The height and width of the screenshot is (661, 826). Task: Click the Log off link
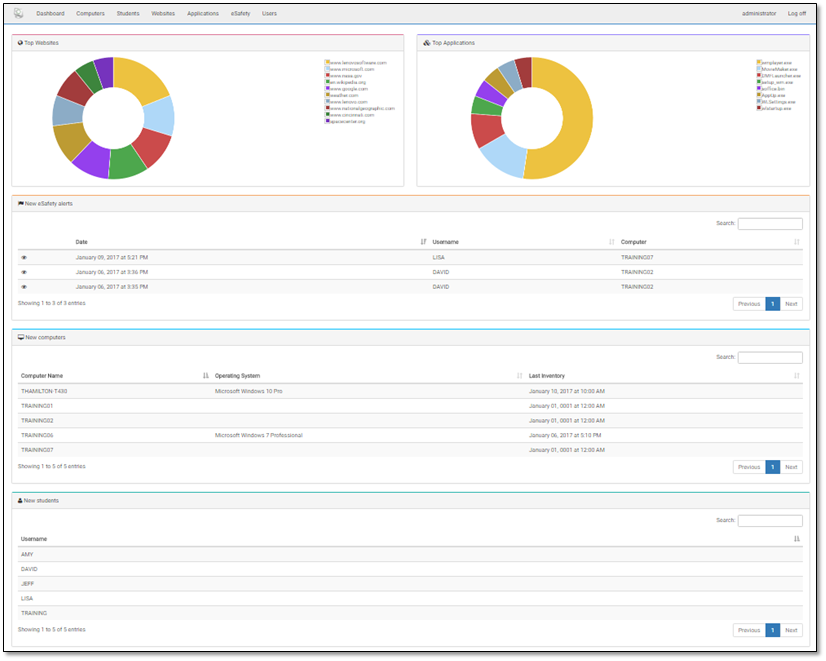796,14
